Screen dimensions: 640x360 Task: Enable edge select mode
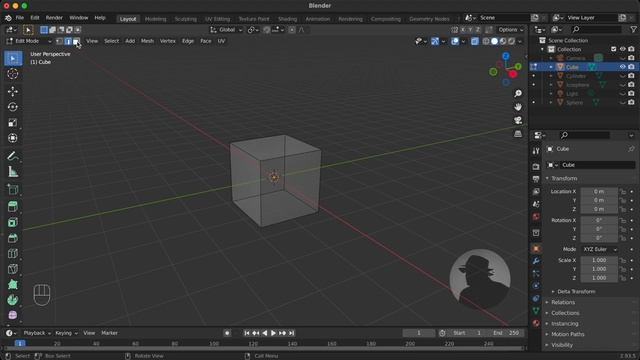[x=68, y=41]
